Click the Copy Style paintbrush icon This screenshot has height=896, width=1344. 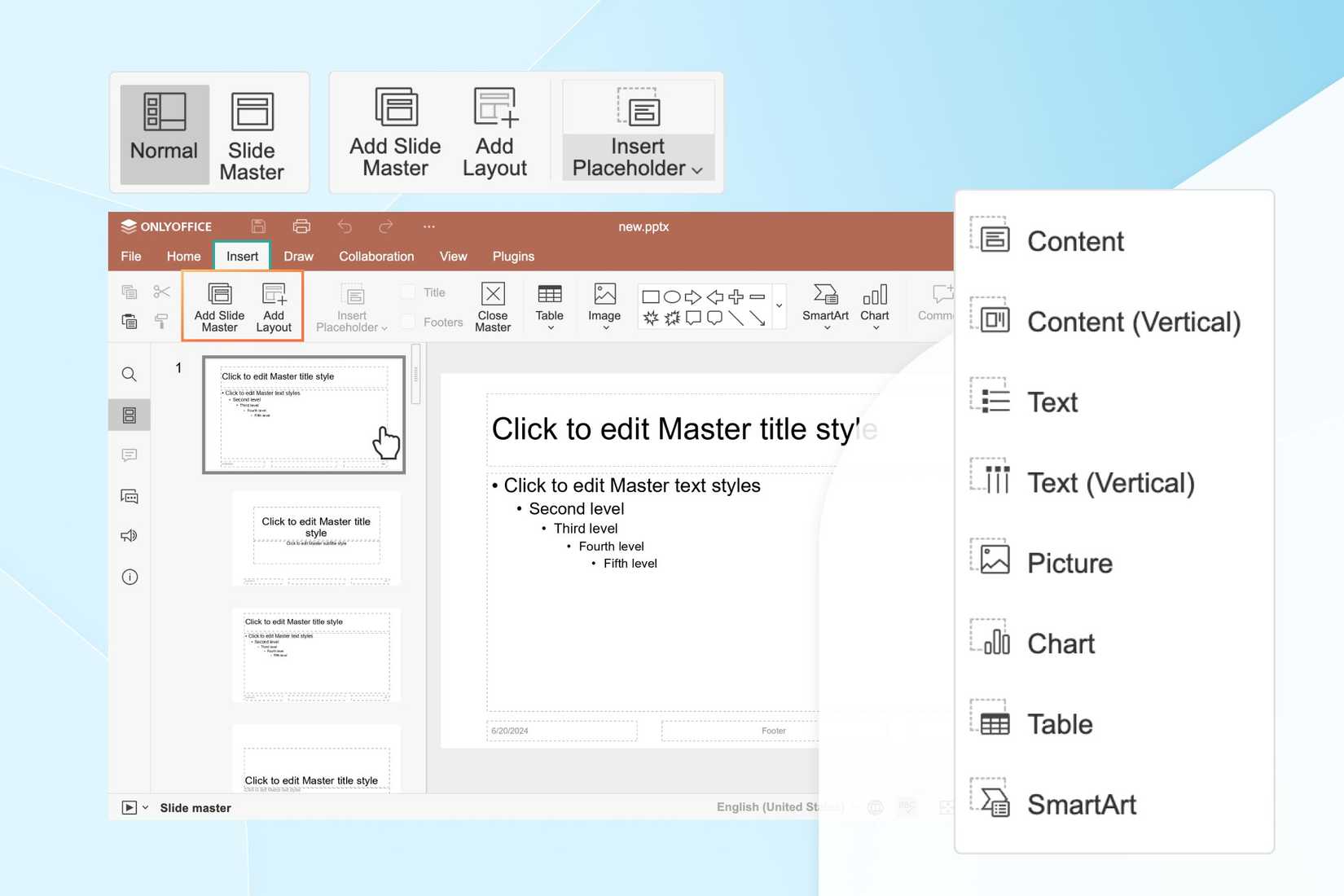click(161, 321)
